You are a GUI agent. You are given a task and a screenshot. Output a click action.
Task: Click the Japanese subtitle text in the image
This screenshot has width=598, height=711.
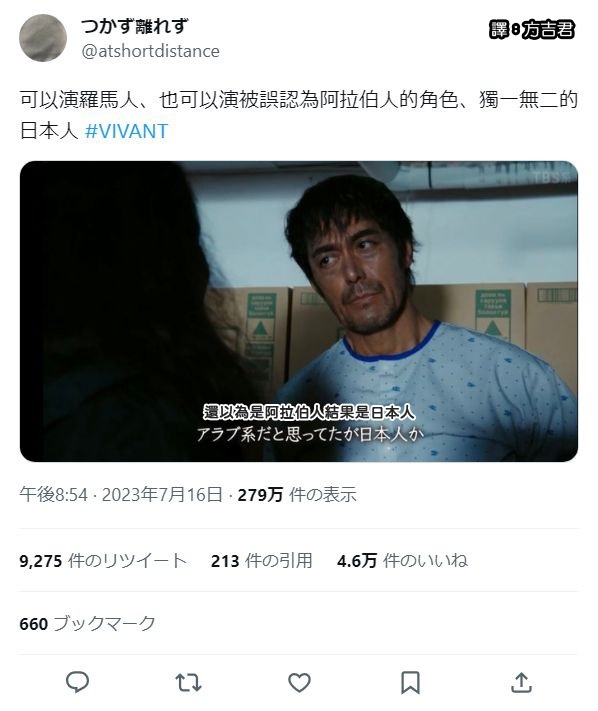tap(311, 434)
